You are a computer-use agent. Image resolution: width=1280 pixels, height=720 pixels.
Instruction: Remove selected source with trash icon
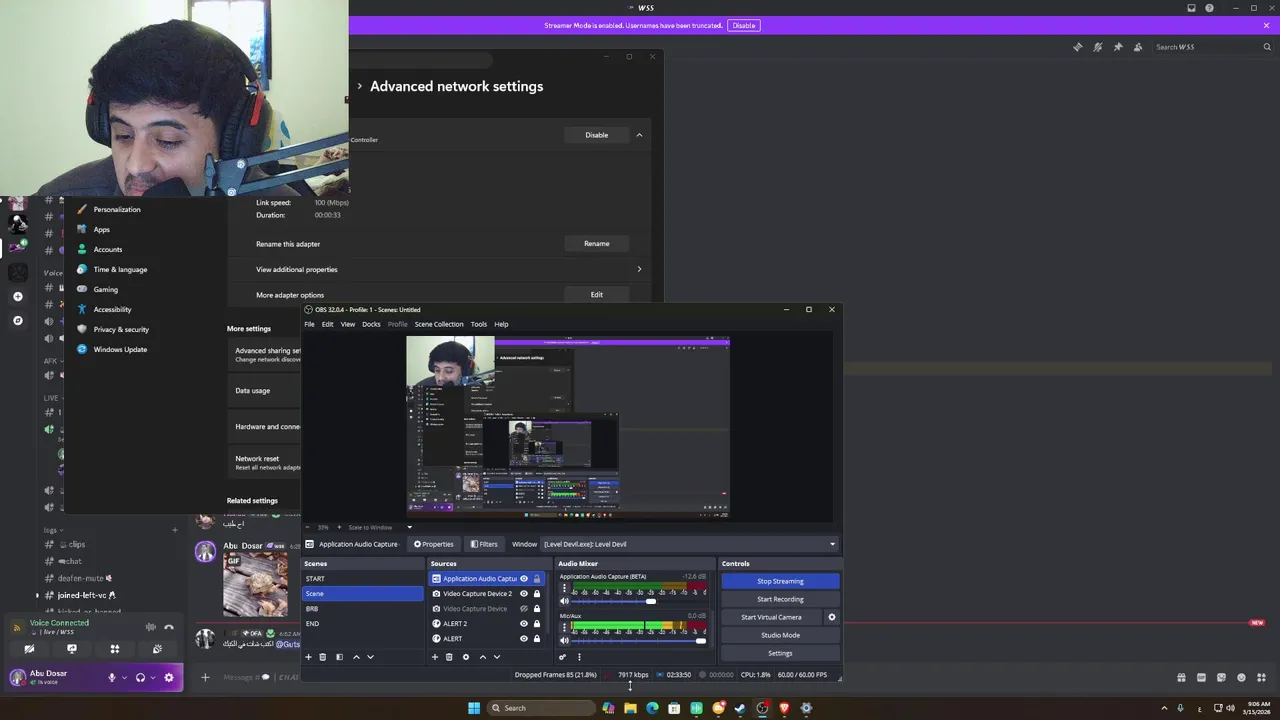[449, 657]
